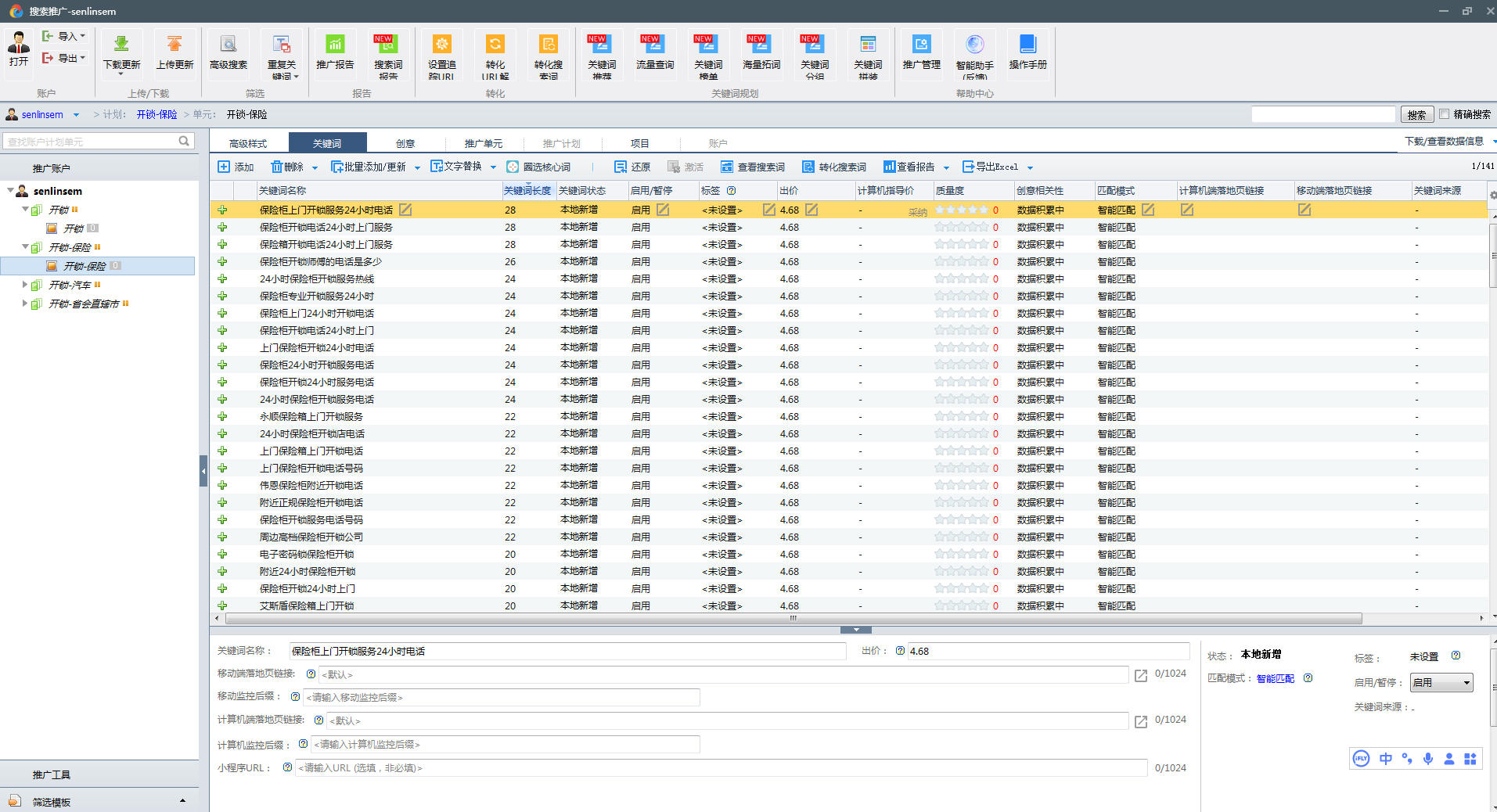The width and height of the screenshot is (1497, 812).
Task: Switch to the 推广单元 tab
Action: coord(483,143)
